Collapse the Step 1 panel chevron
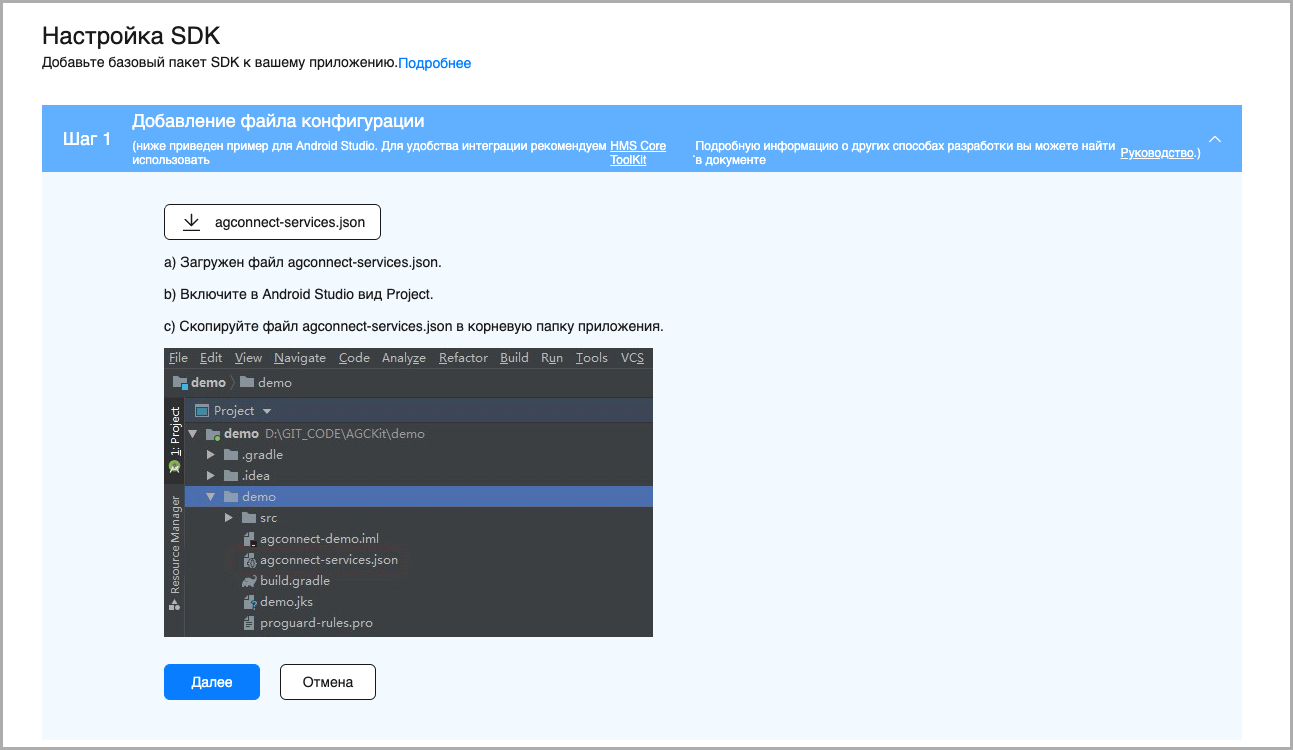 (1215, 139)
